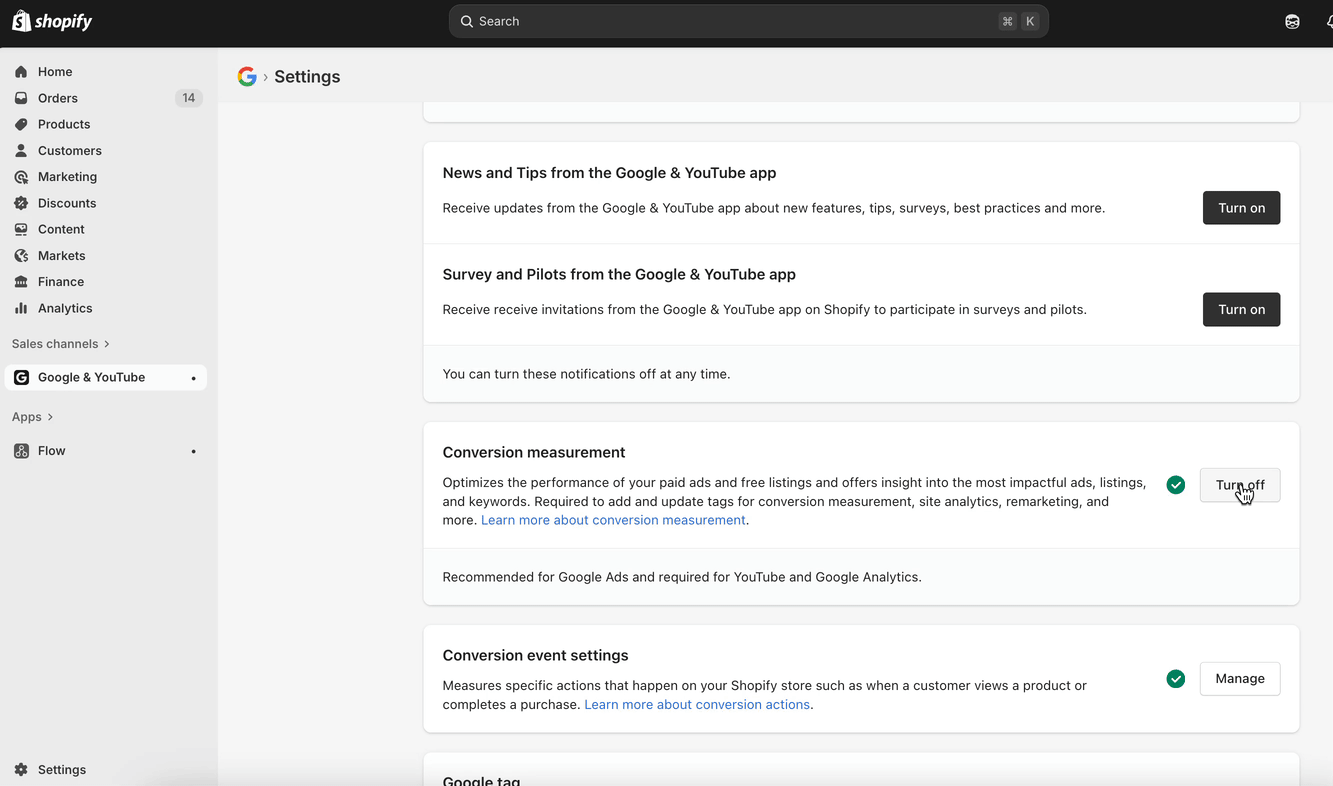Open the Flow app
This screenshot has height=786, width=1333.
(52, 450)
